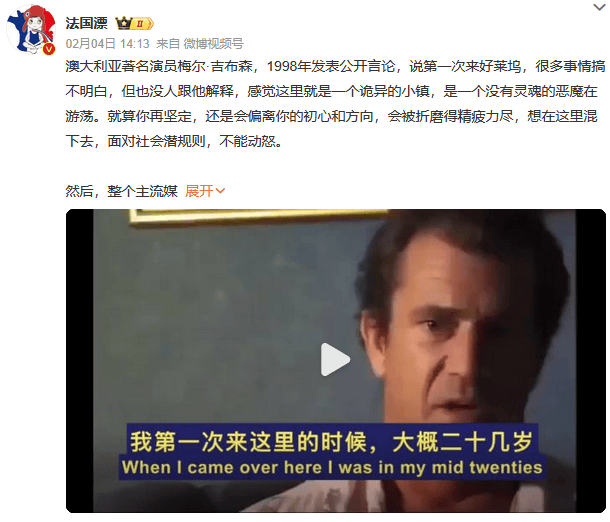Click the 法国漂 username

86,23
